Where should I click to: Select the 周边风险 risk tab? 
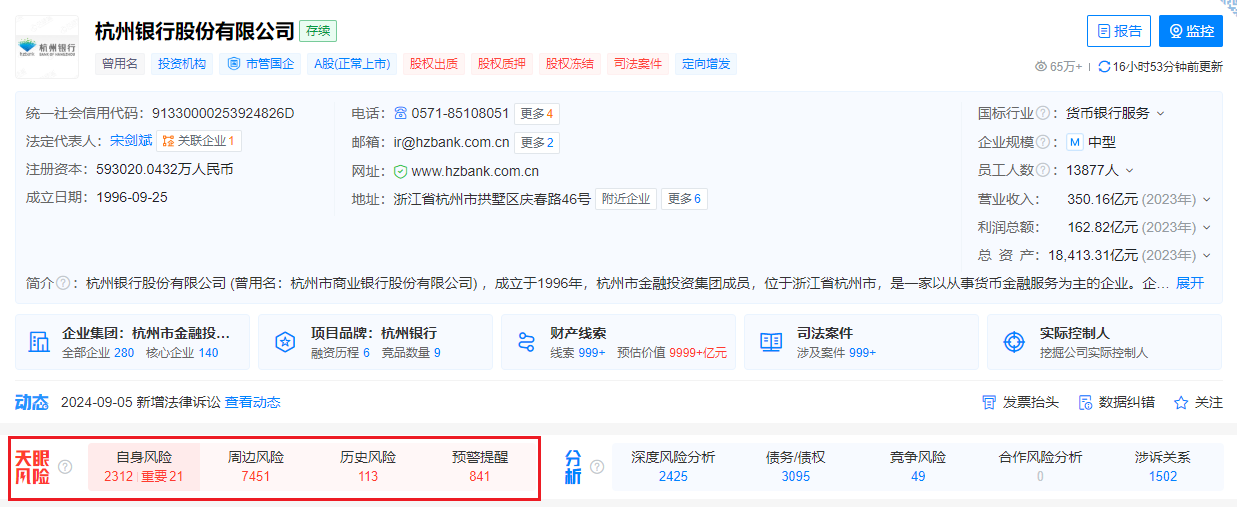pos(256,466)
